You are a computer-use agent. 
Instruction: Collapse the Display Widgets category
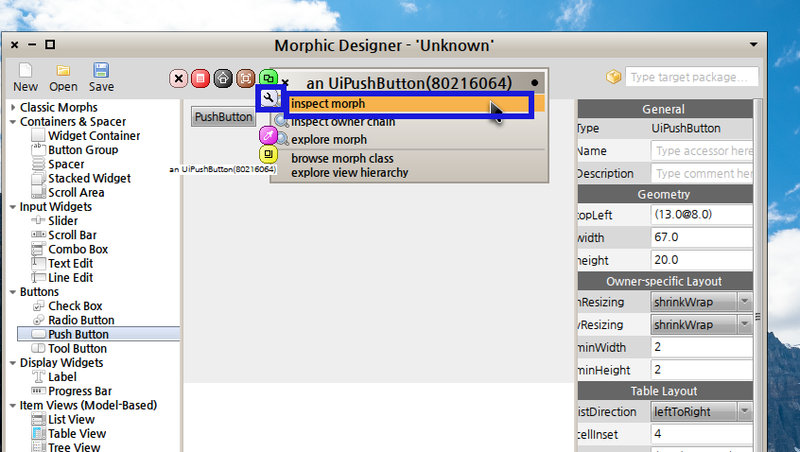[x=13, y=363]
